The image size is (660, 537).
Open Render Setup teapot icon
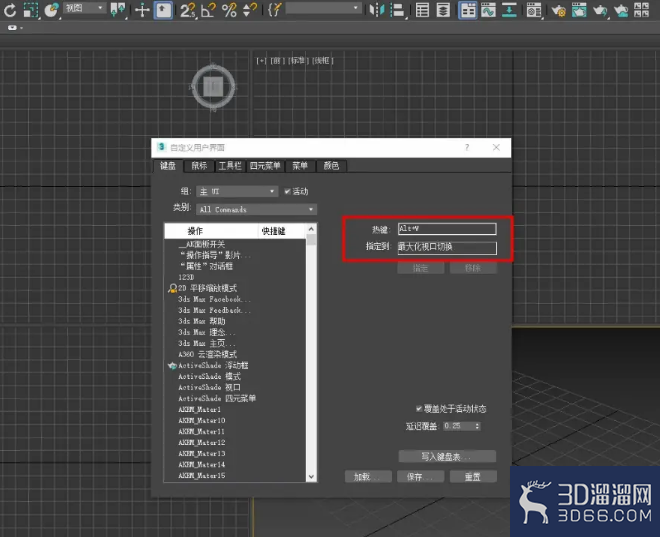click(558, 10)
